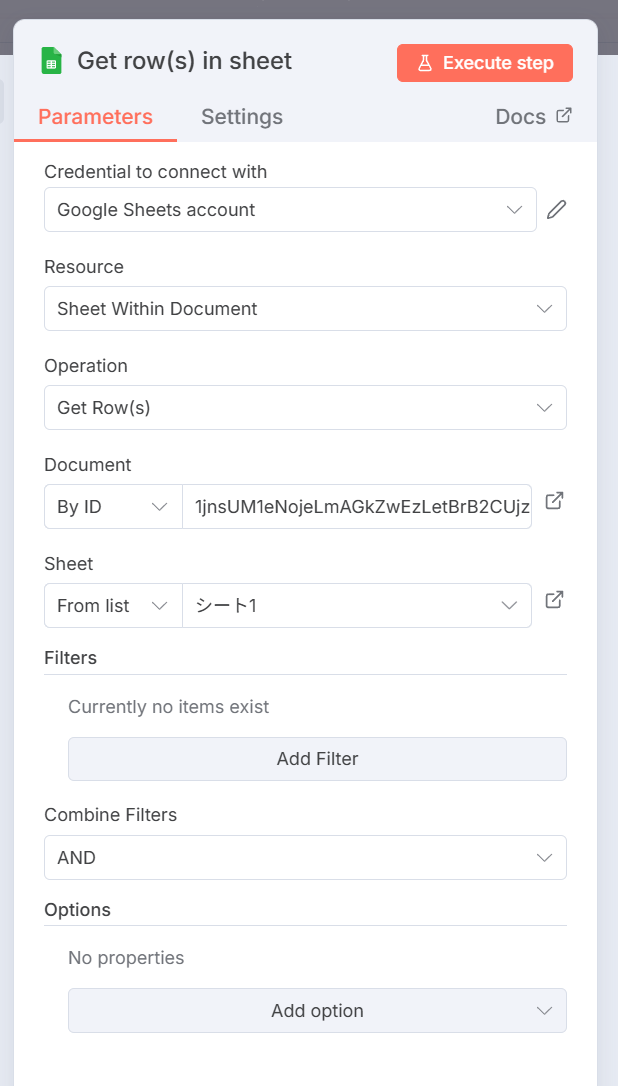Open the sheet via its external link icon

point(554,600)
